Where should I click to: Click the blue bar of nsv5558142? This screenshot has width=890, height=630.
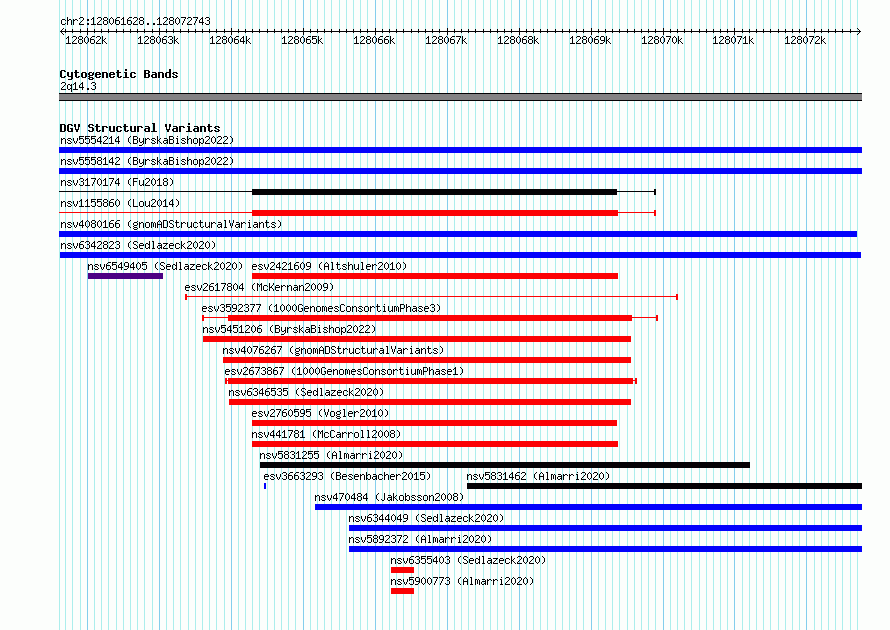460,171
